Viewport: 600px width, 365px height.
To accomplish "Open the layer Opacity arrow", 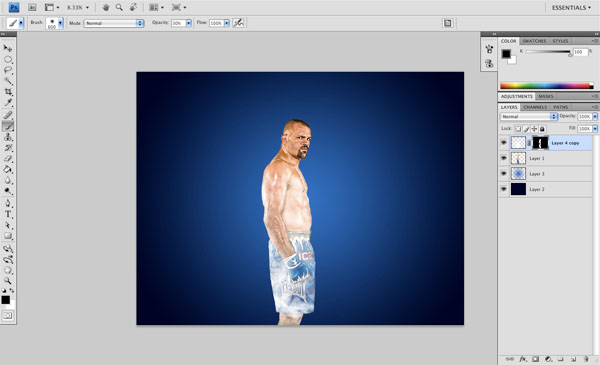I will coord(595,116).
